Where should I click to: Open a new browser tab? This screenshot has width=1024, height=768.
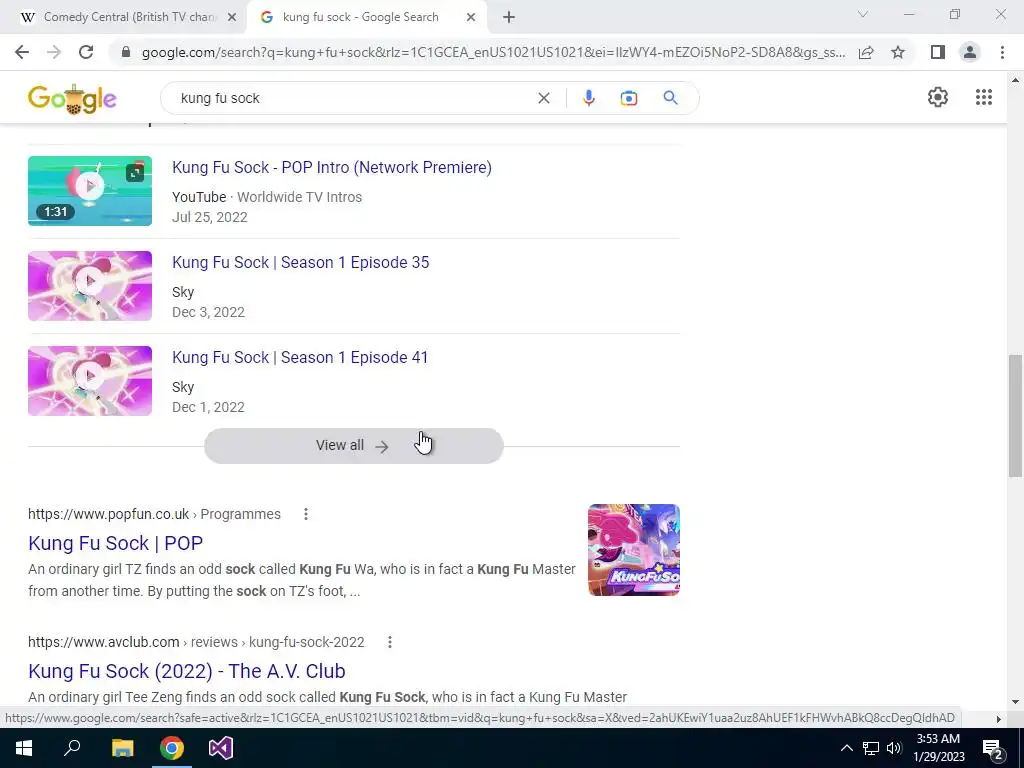point(509,17)
